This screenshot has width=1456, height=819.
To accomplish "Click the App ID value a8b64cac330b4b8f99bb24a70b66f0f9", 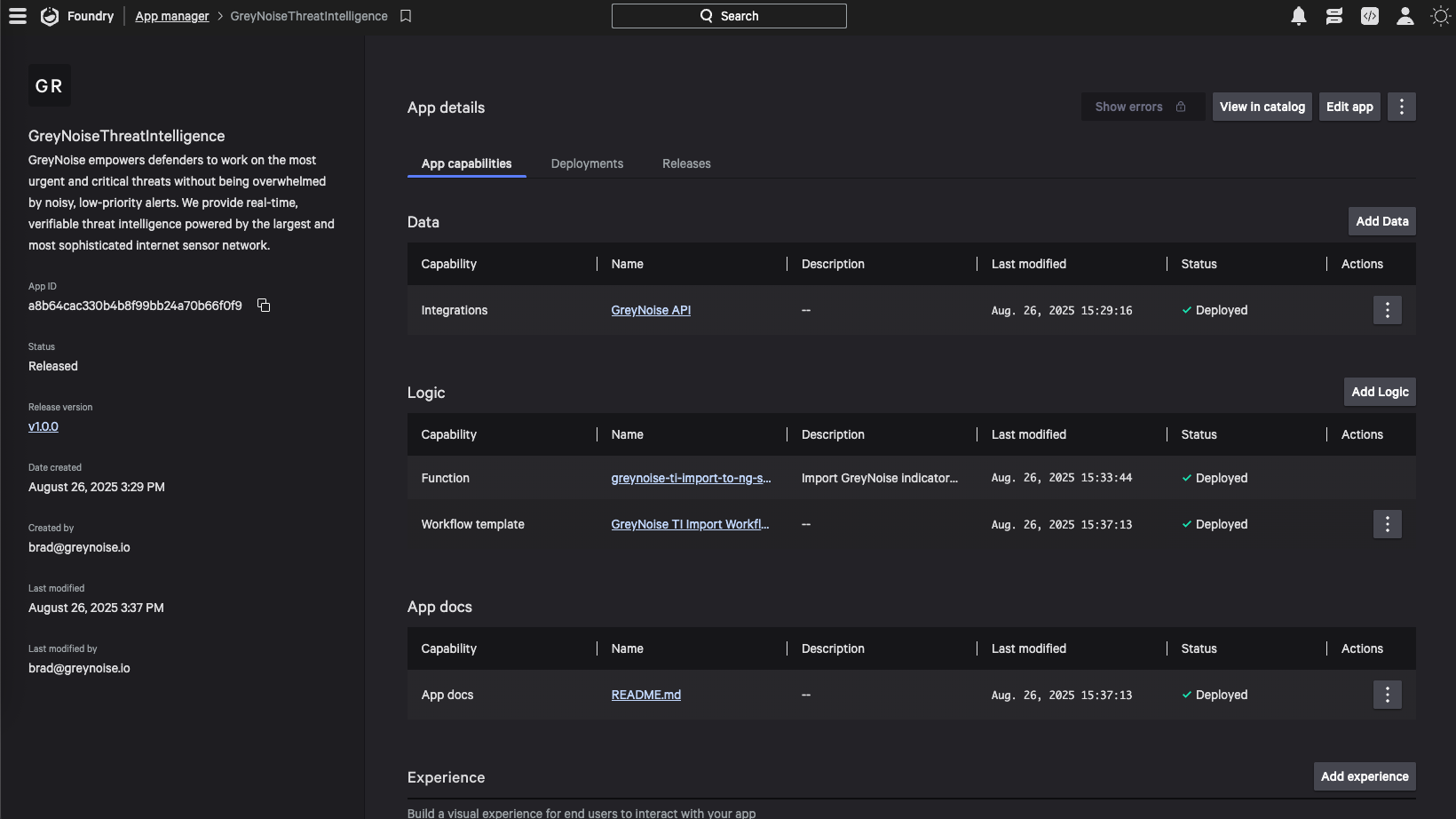I will (135, 306).
